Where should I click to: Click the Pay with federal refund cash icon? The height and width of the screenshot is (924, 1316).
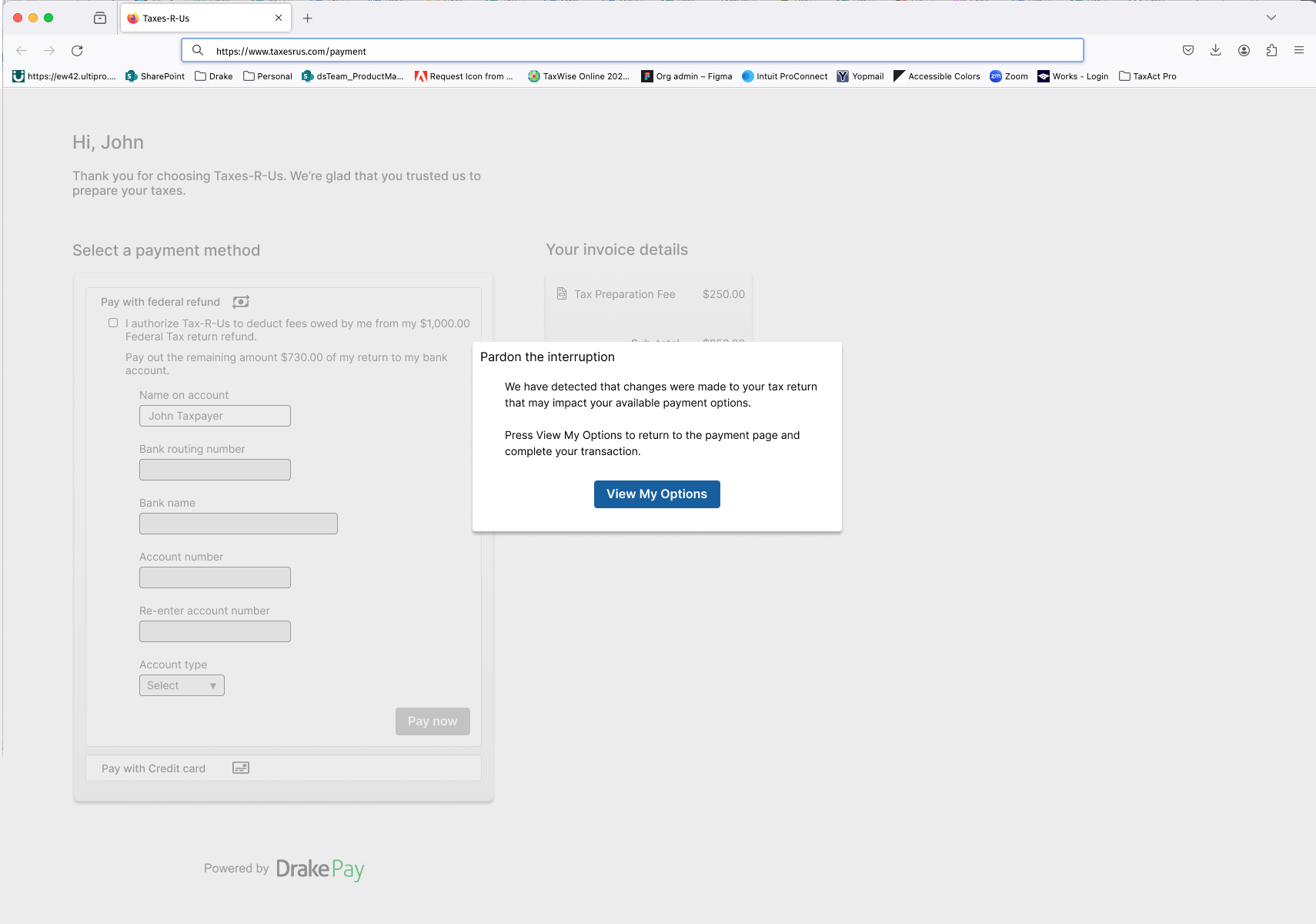(x=241, y=302)
